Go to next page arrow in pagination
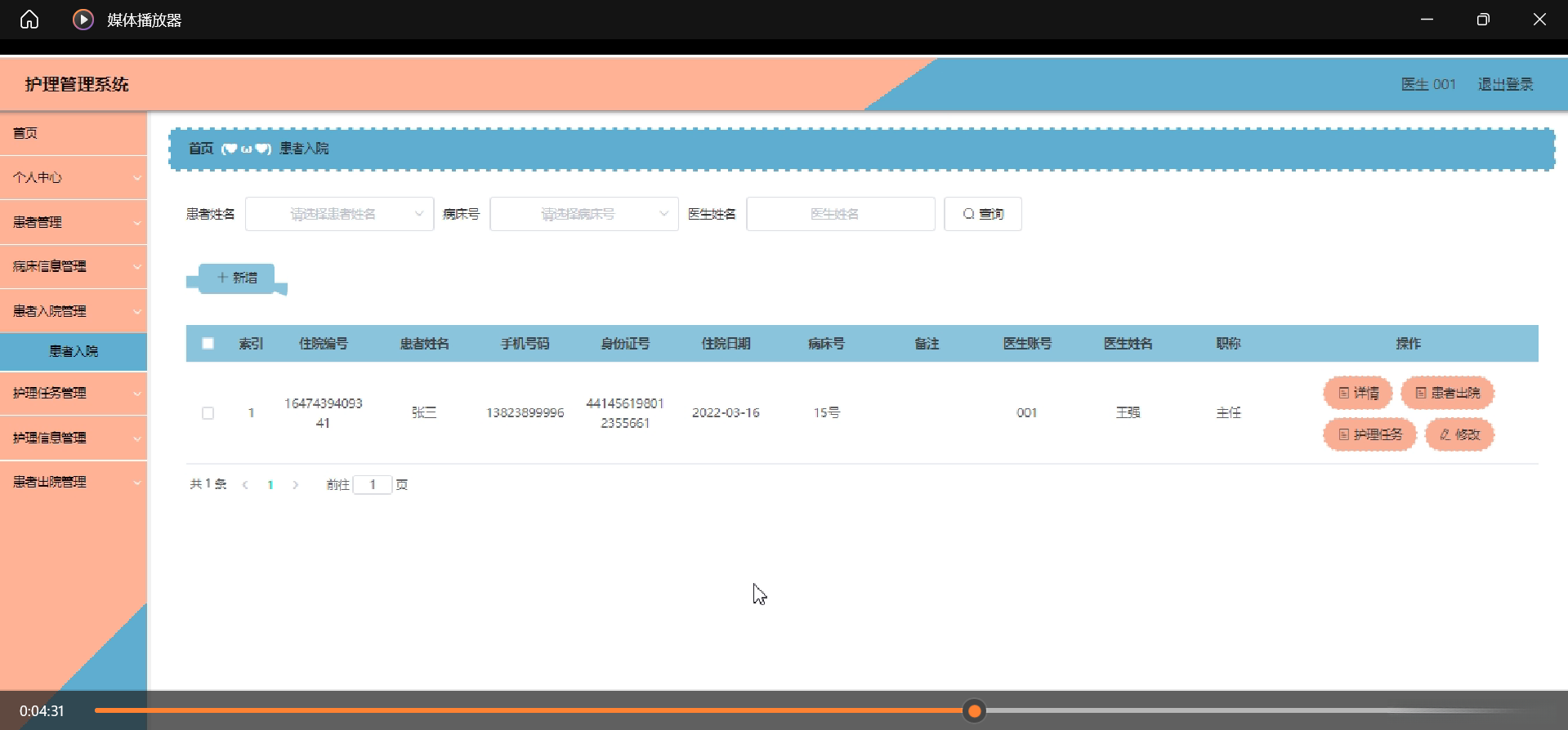This screenshot has height=730, width=1568. [296, 485]
